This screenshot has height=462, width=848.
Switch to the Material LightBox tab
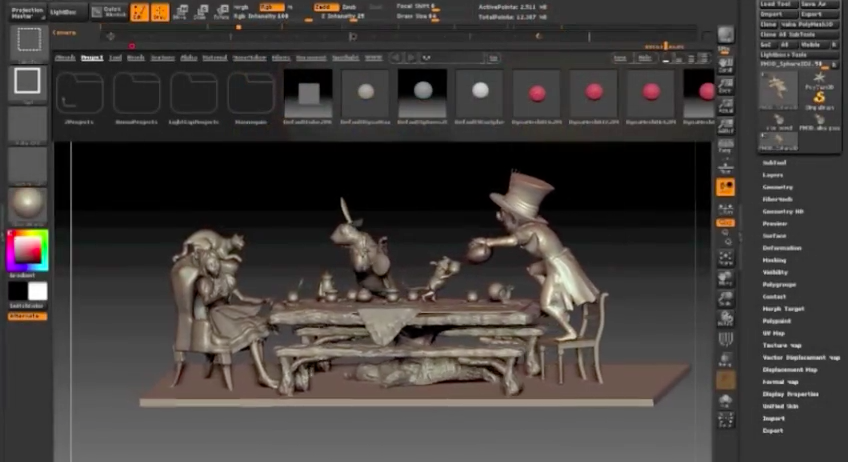(215, 57)
